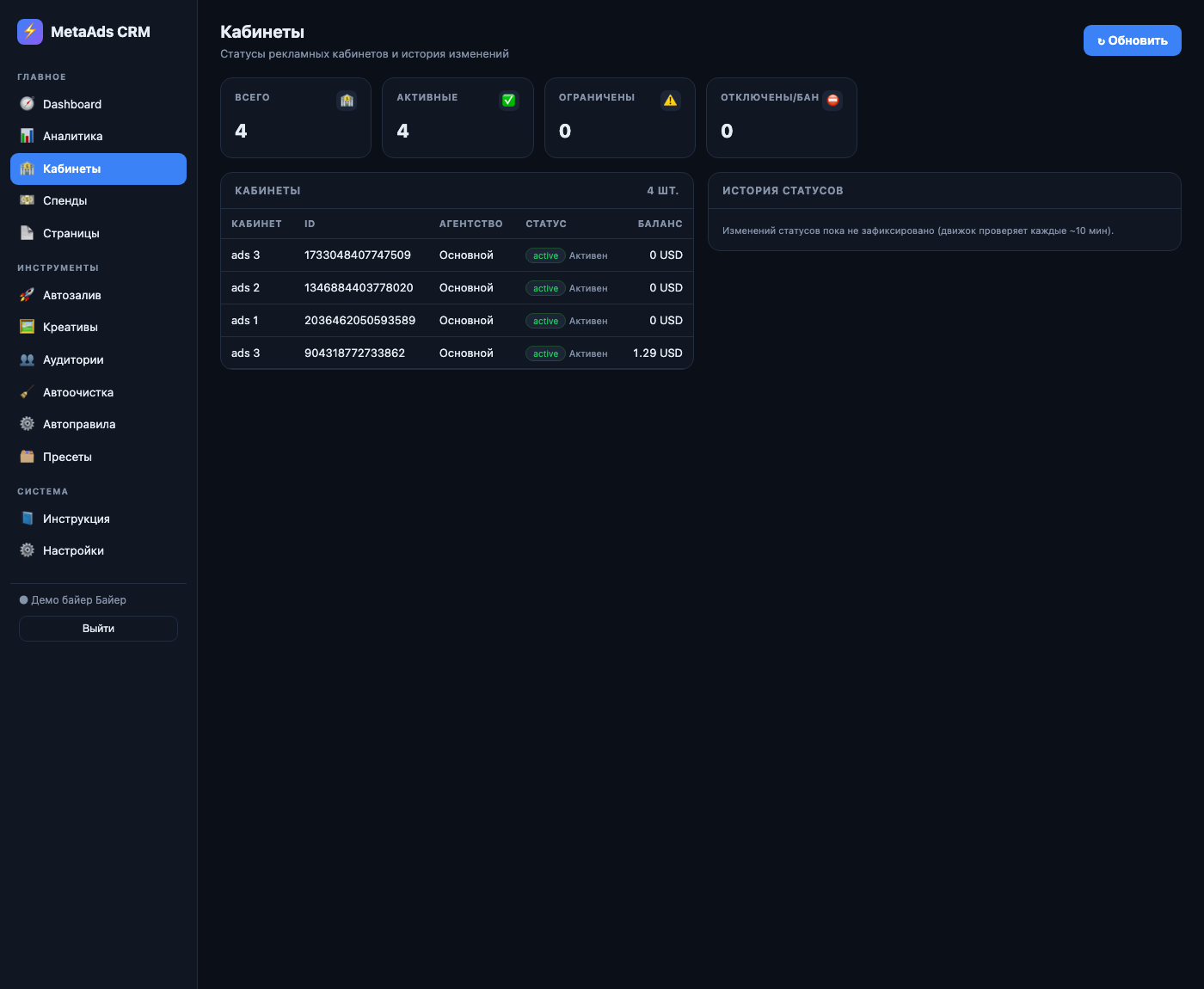The height and width of the screenshot is (989, 1204).
Task: Click the 1.29 USD balance value
Action: pyautogui.click(x=658, y=353)
